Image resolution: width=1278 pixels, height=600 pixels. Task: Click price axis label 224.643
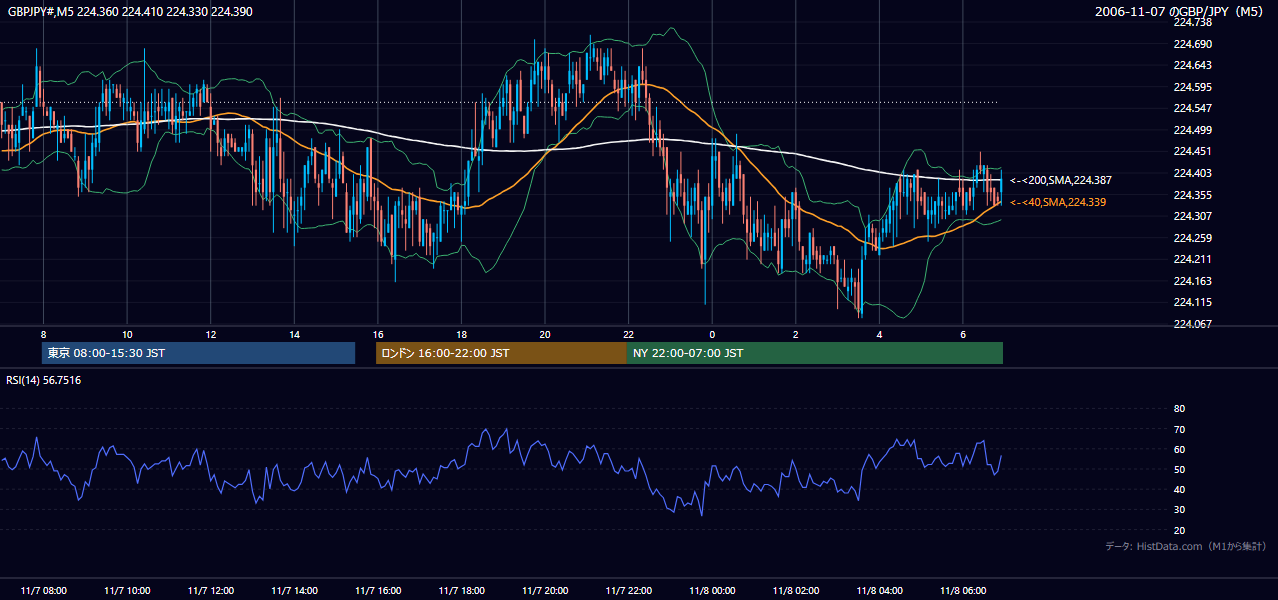pos(1192,65)
